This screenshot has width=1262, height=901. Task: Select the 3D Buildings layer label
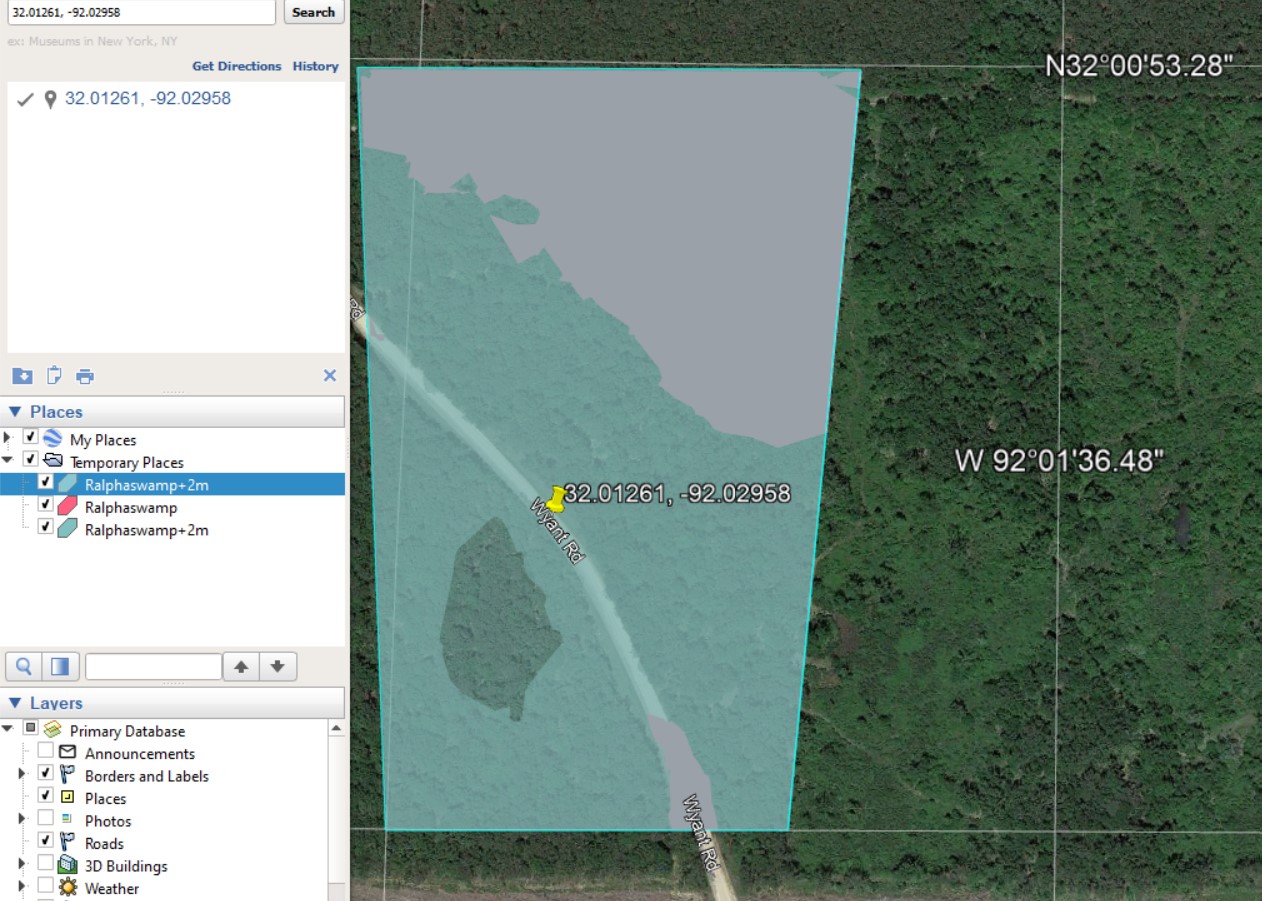[126, 866]
